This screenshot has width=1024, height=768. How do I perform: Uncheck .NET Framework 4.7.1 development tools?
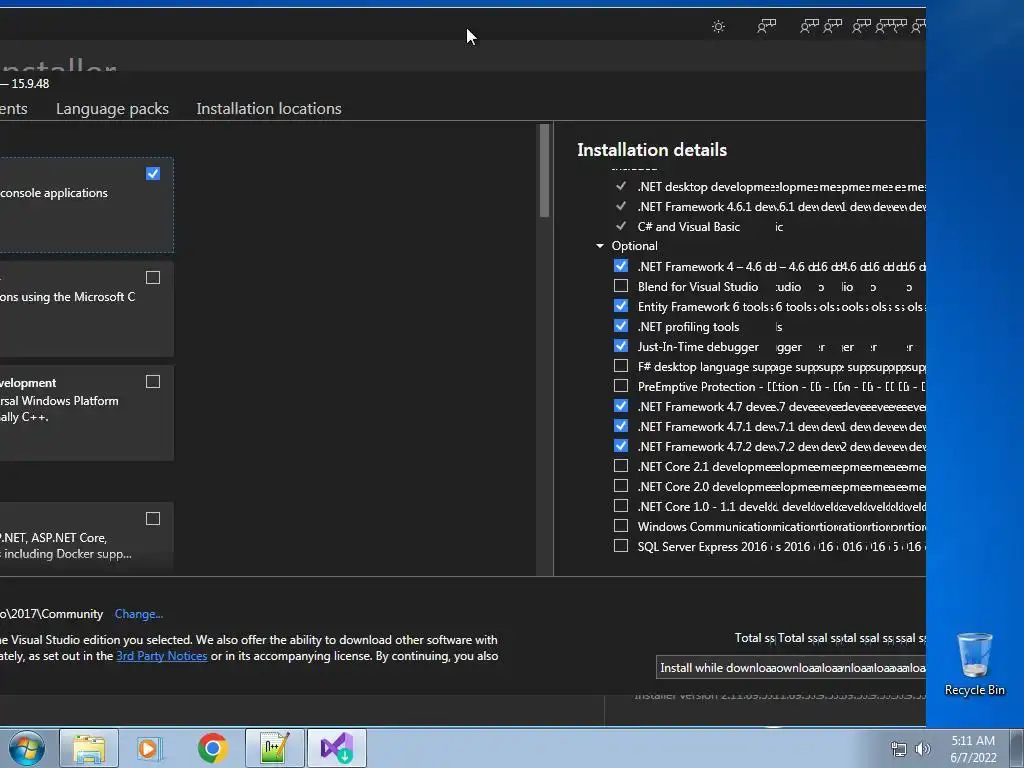point(621,426)
